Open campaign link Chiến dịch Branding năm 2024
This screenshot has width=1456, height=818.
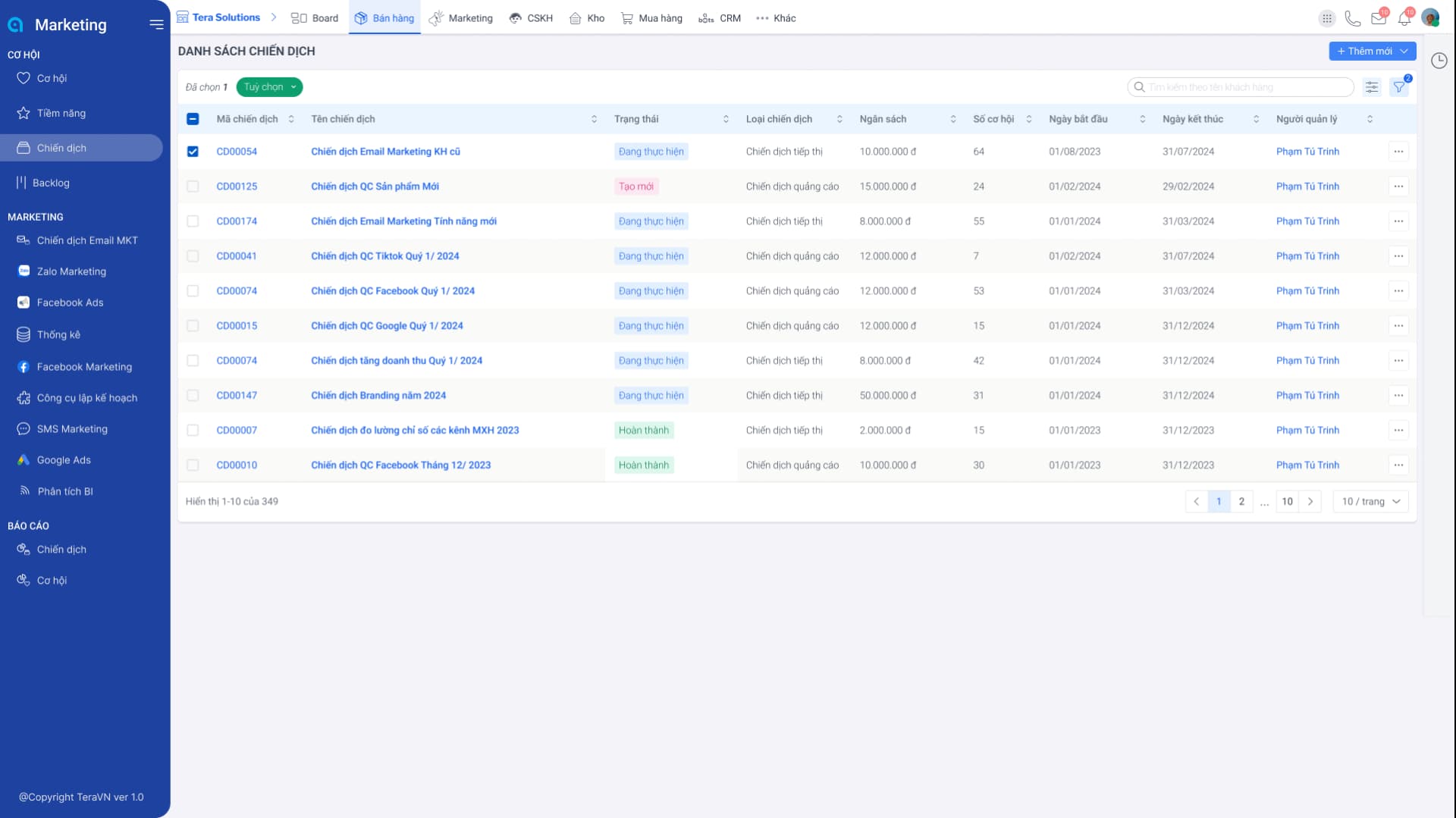pyautogui.click(x=378, y=395)
